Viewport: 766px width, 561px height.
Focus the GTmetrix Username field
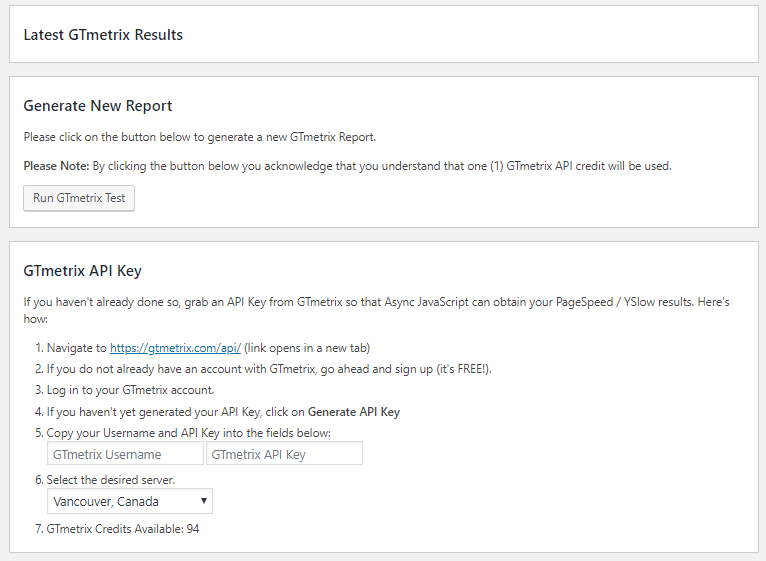(x=125, y=453)
